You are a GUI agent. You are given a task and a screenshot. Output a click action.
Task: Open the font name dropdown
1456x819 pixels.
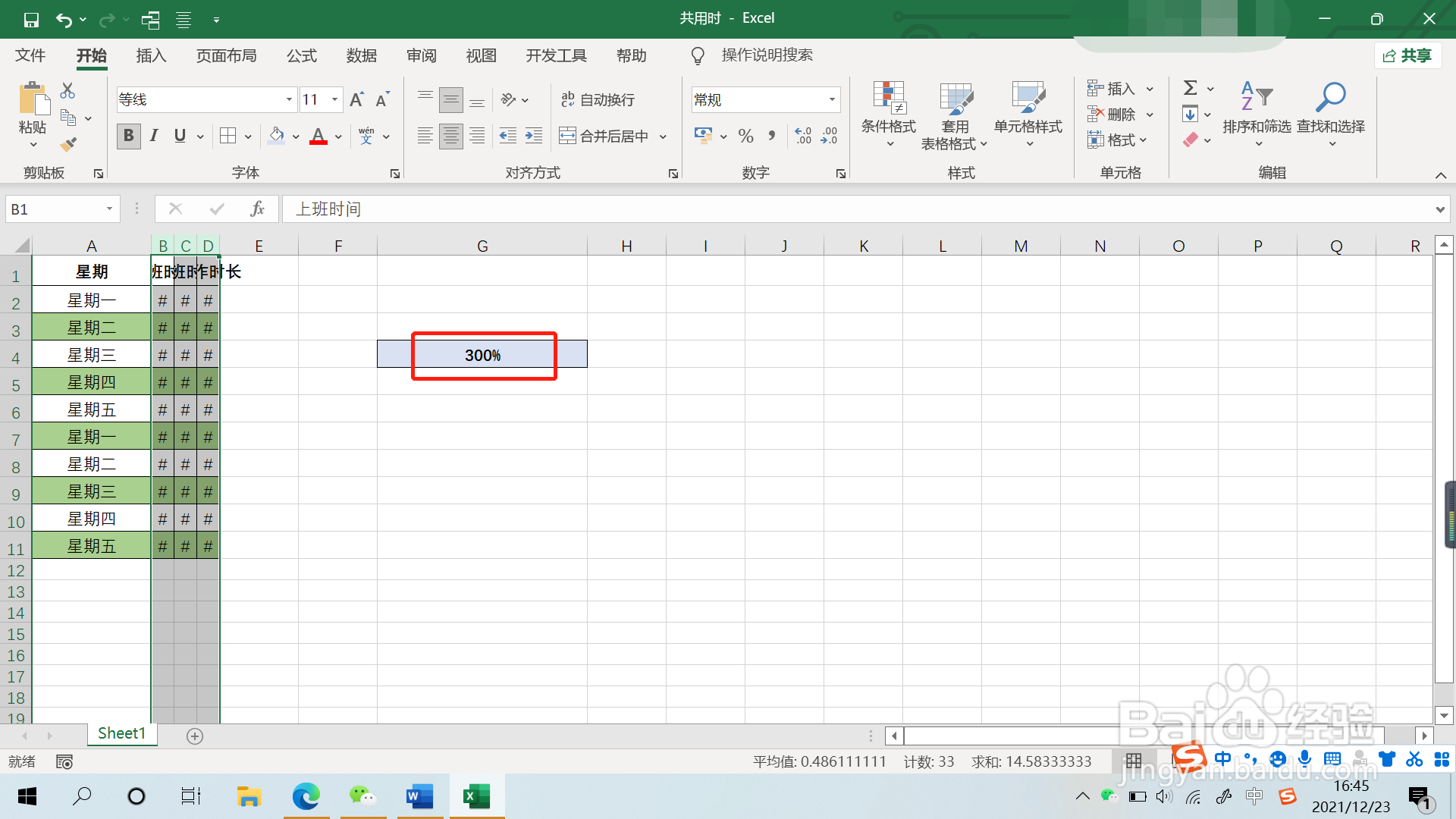tap(289, 99)
